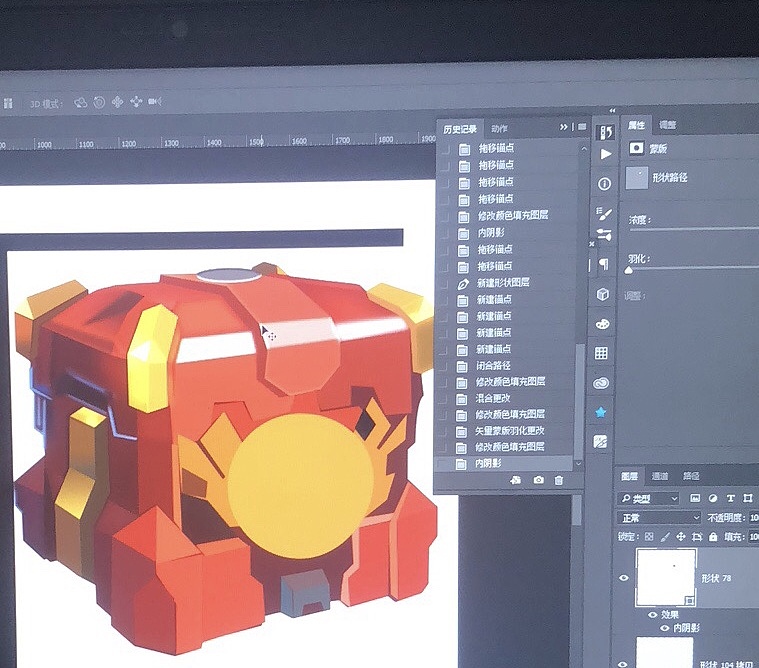Open the Info panel dock icon
759x668 pixels.
coord(604,184)
